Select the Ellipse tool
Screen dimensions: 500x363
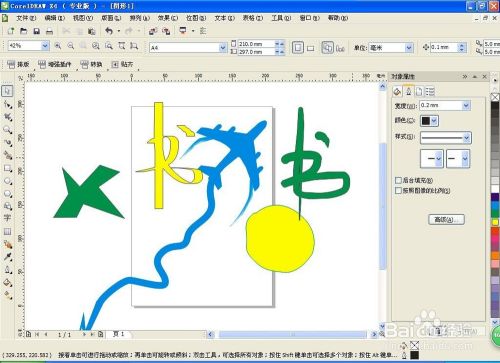(8, 181)
